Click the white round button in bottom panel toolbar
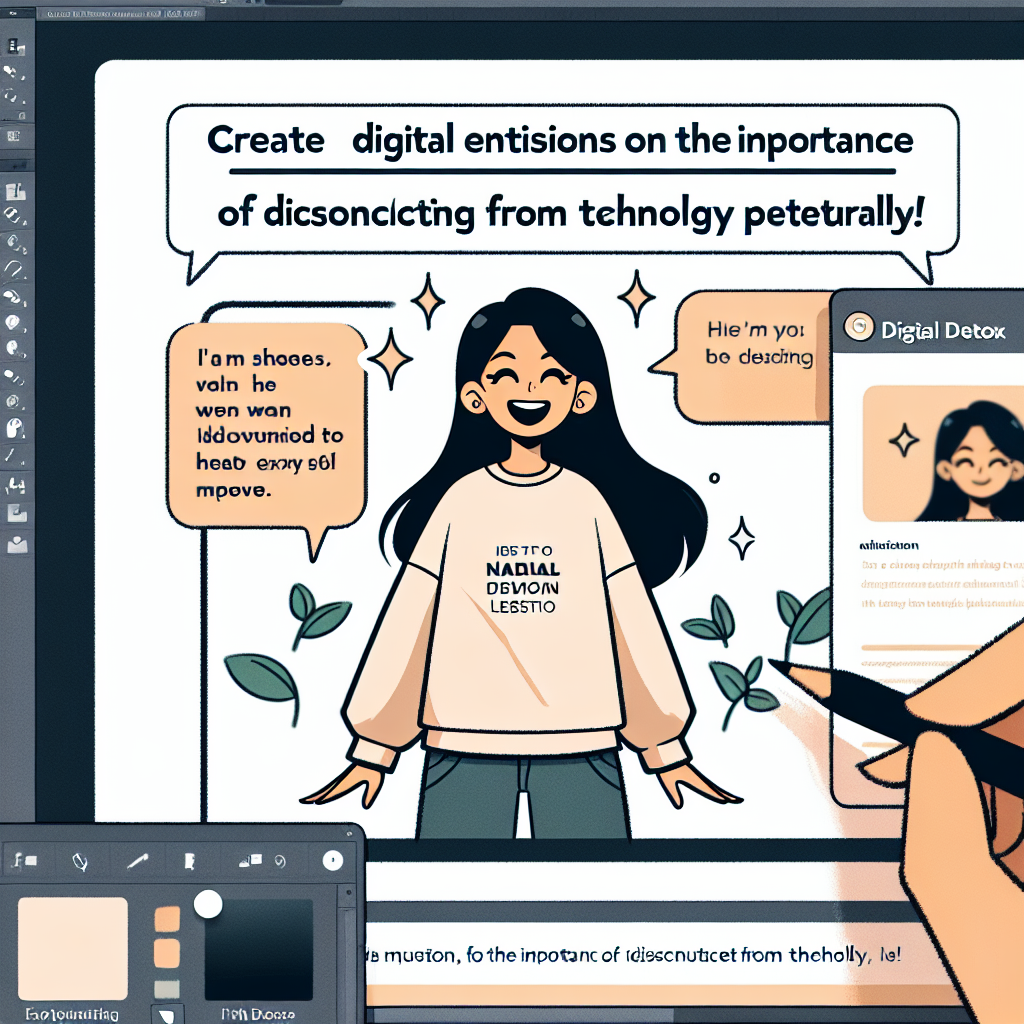 click(x=333, y=860)
